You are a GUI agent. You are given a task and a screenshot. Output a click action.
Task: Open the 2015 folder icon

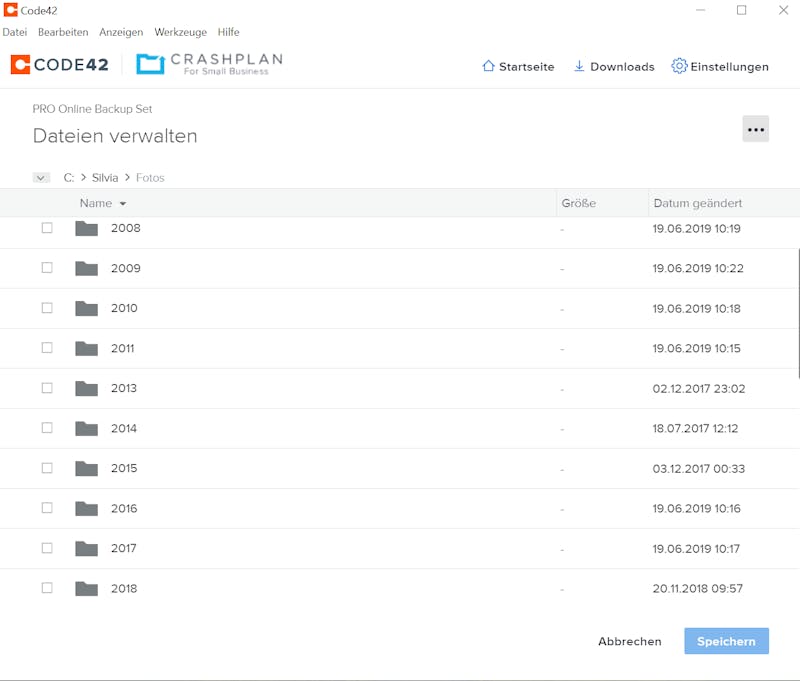[86, 469]
